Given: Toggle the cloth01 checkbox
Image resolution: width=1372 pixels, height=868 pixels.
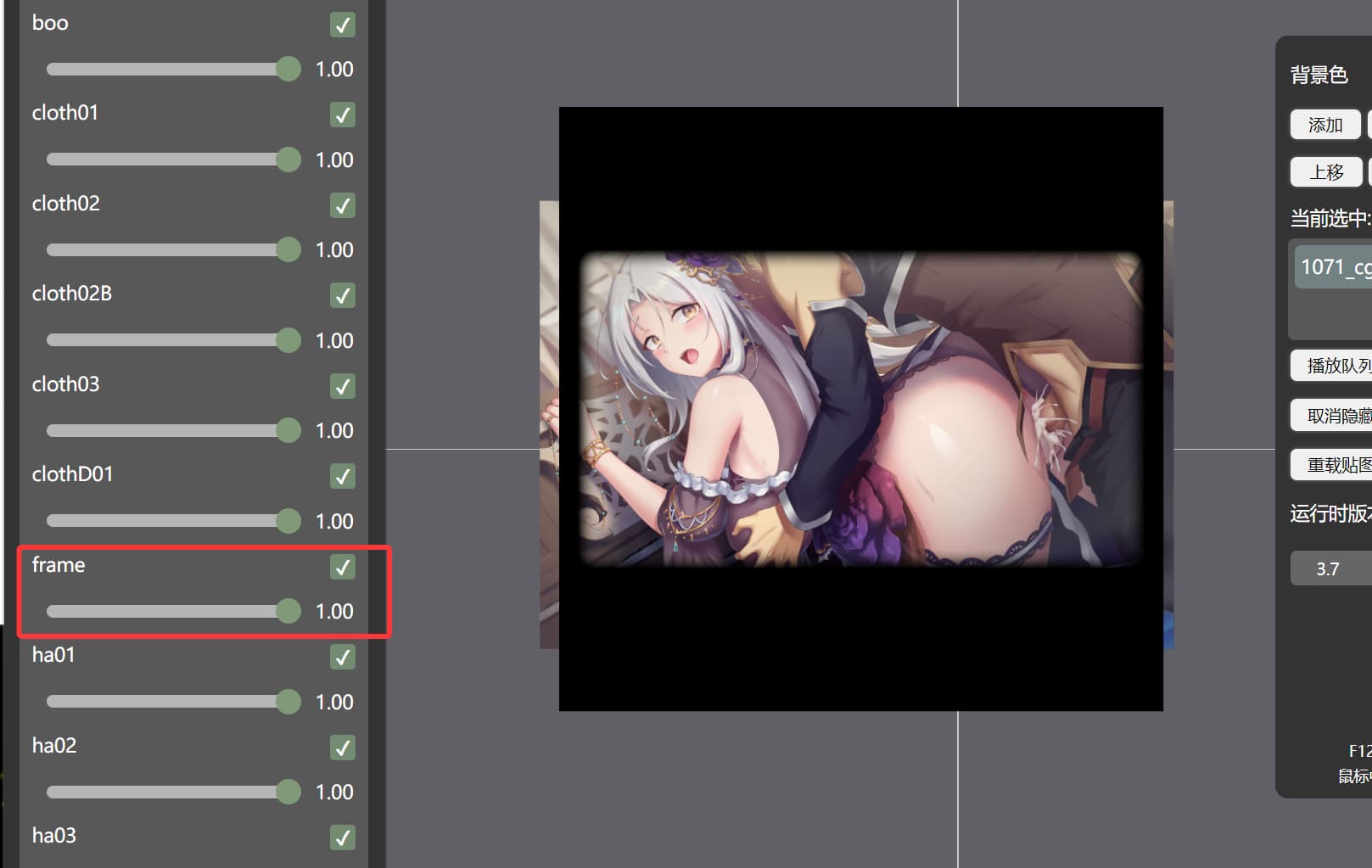Looking at the screenshot, I should (343, 115).
